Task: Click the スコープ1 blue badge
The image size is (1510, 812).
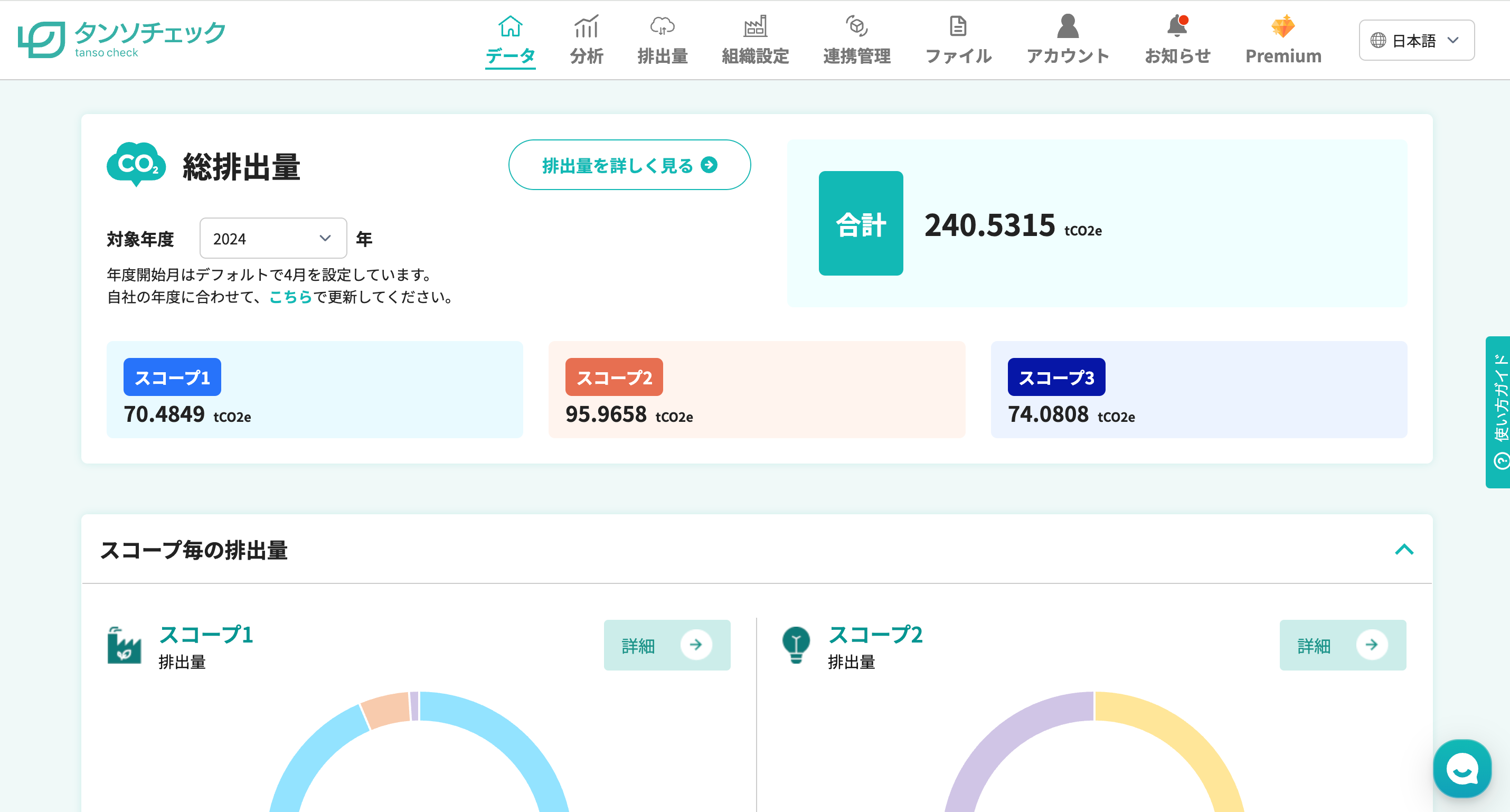Action: [172, 377]
